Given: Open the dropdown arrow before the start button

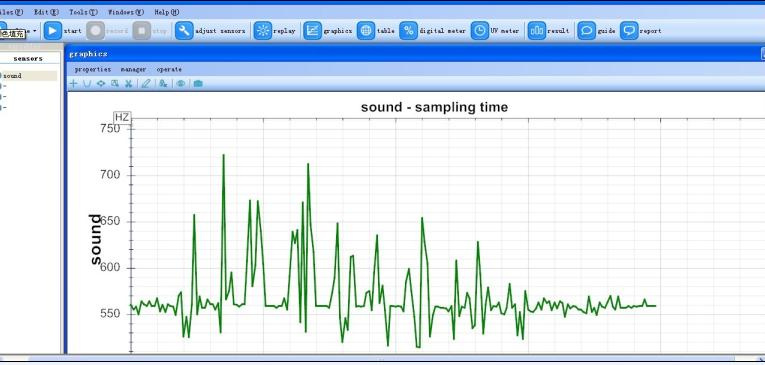Looking at the screenshot, I should click(x=35, y=31).
